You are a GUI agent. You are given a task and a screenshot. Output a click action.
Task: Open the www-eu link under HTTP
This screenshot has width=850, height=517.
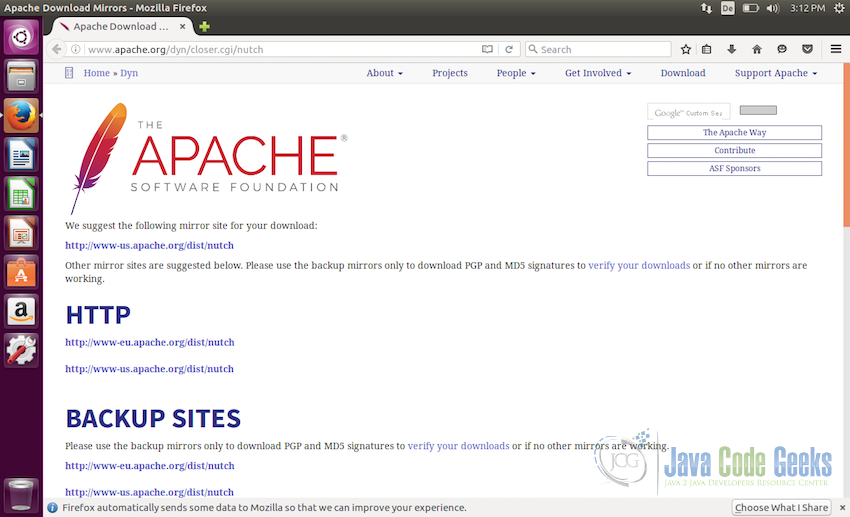coord(150,342)
